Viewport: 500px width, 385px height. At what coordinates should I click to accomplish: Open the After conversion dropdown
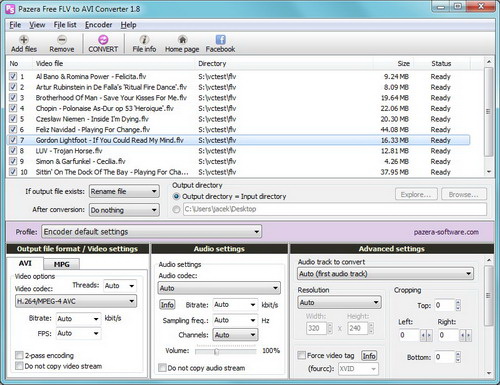click(124, 210)
